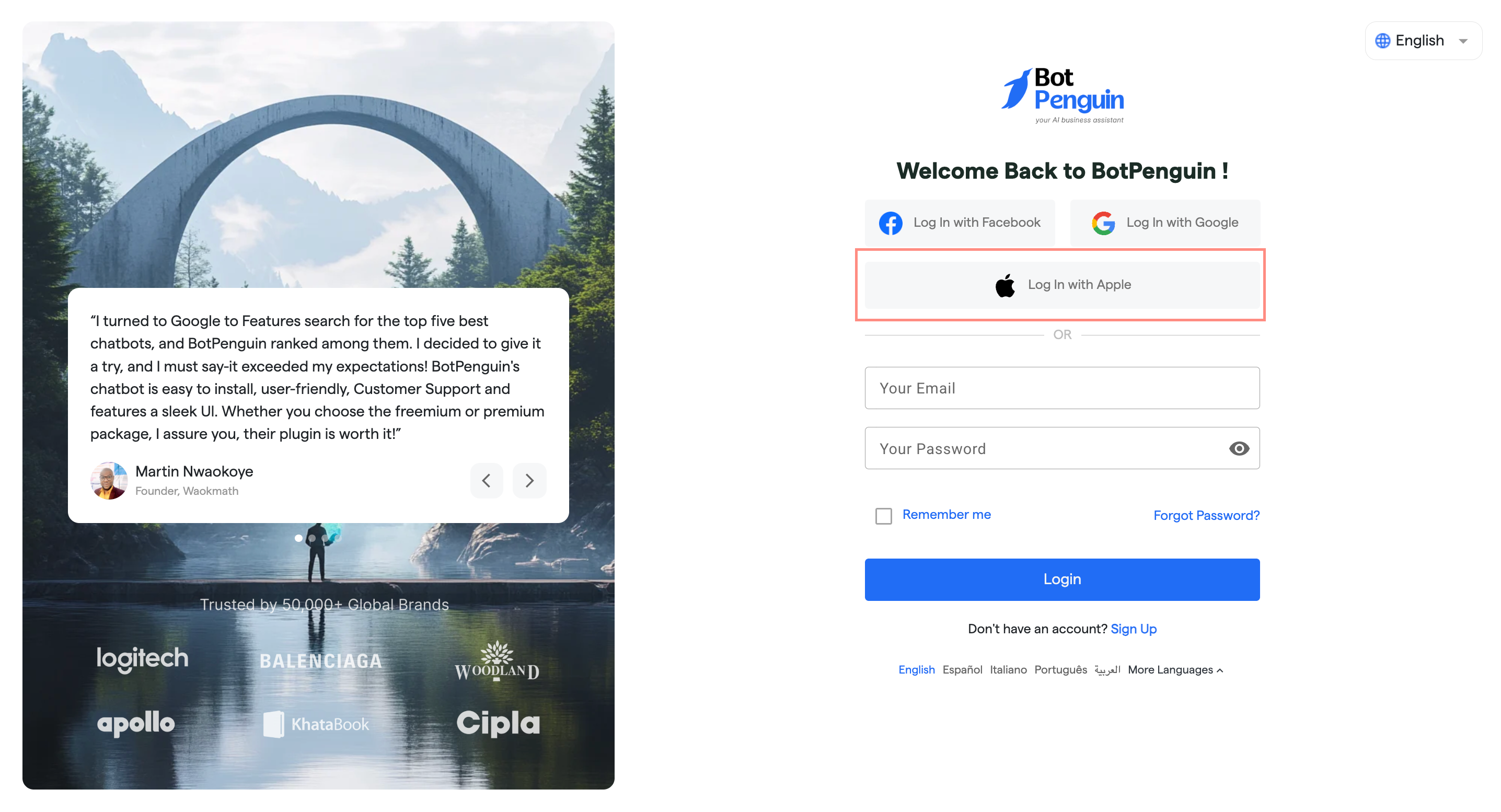
Task: Click the BotPenguin logo
Action: 1062,96
